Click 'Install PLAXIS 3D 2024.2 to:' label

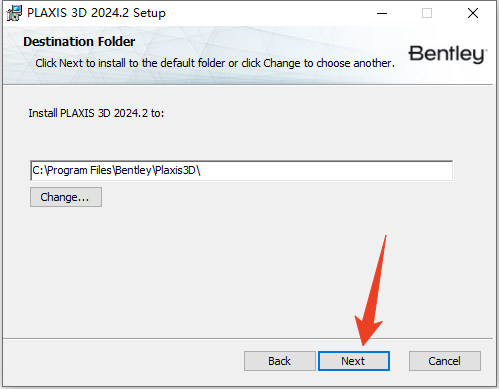(x=96, y=113)
